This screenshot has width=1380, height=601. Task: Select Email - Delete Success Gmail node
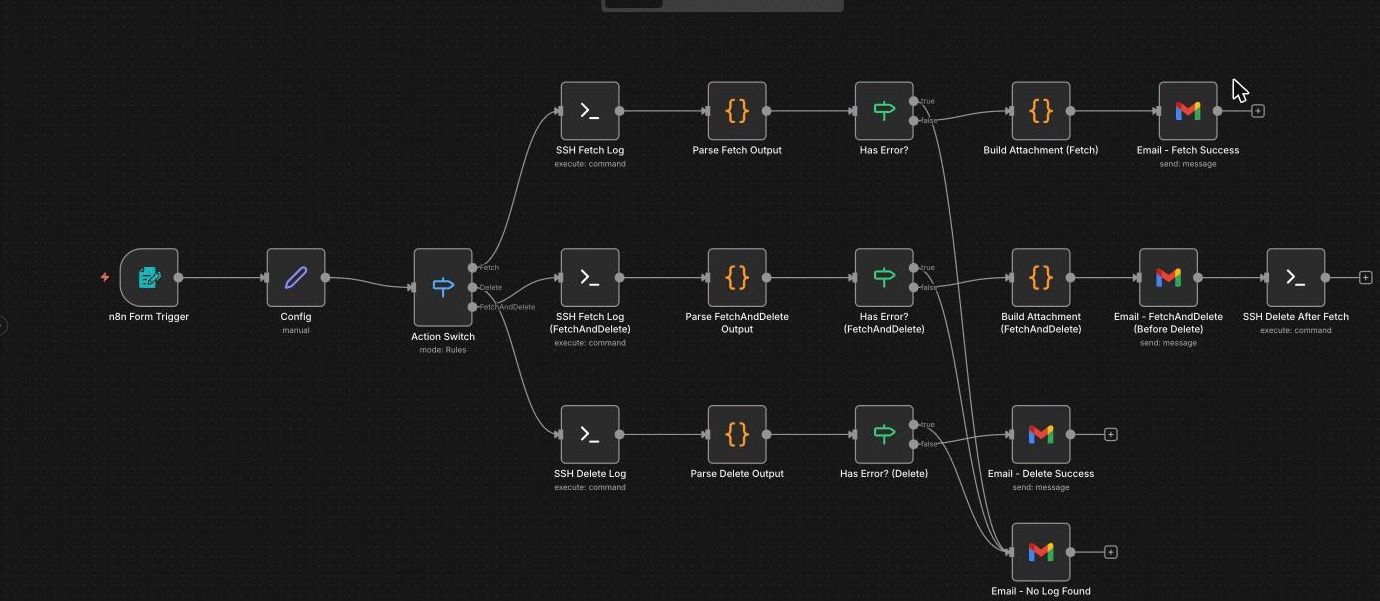[1041, 435]
